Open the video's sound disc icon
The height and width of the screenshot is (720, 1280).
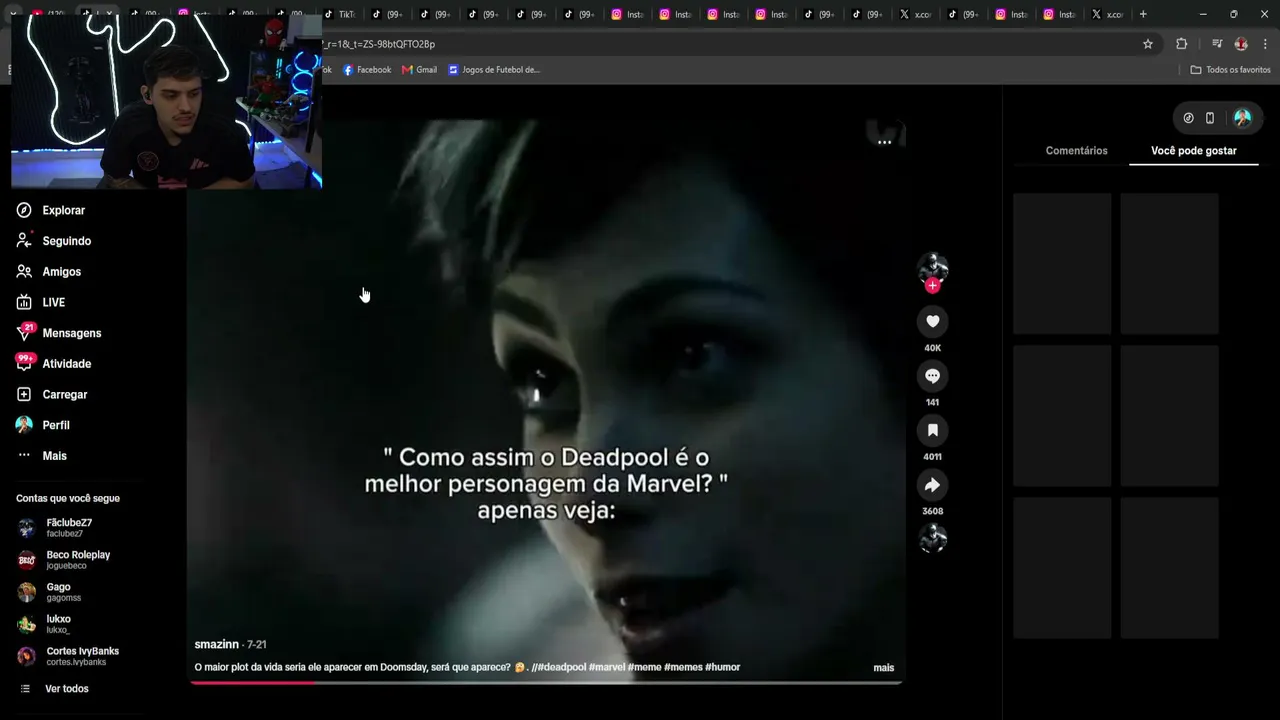pyautogui.click(x=932, y=539)
